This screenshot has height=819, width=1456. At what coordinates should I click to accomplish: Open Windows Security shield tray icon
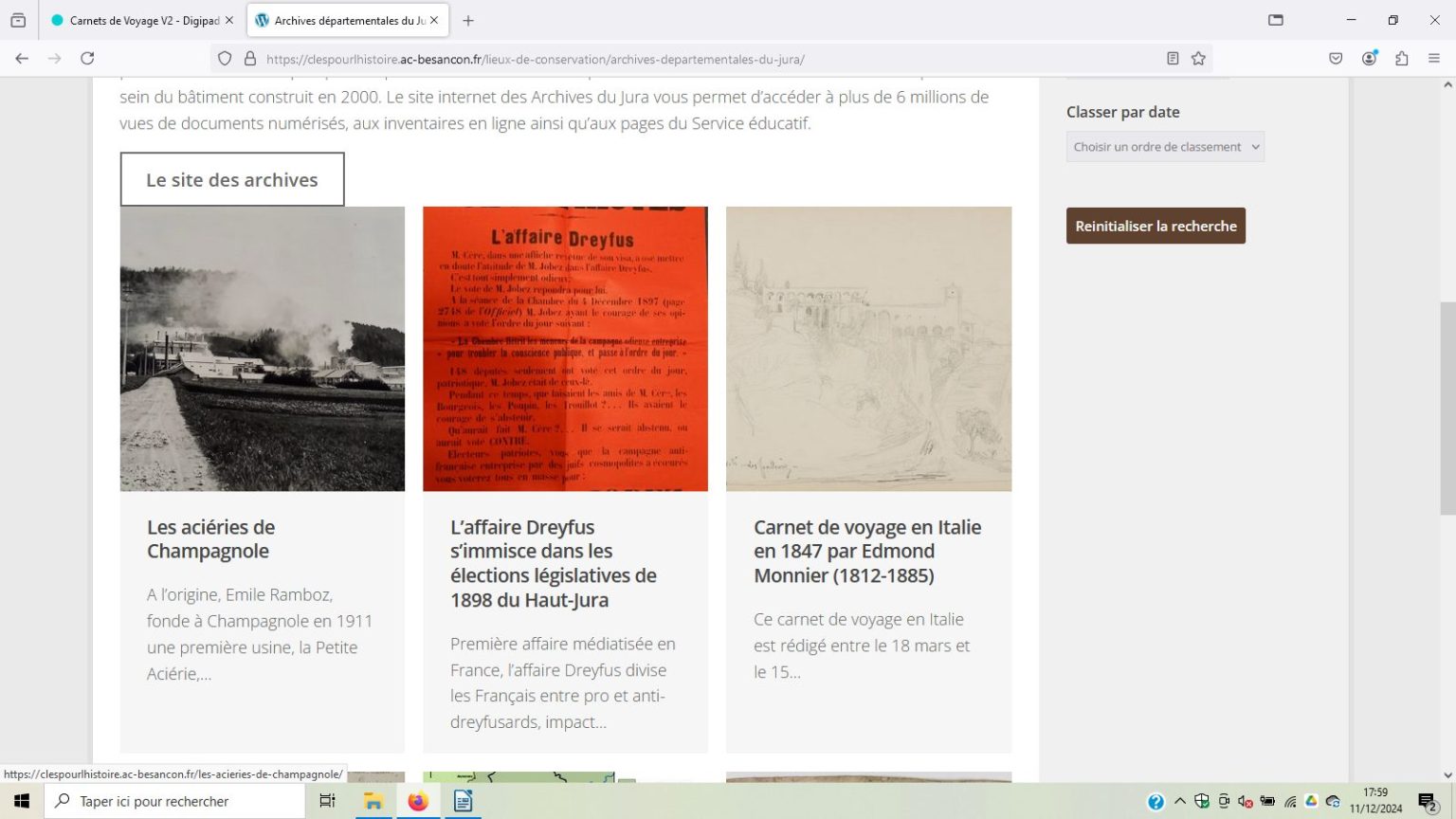point(1202,801)
